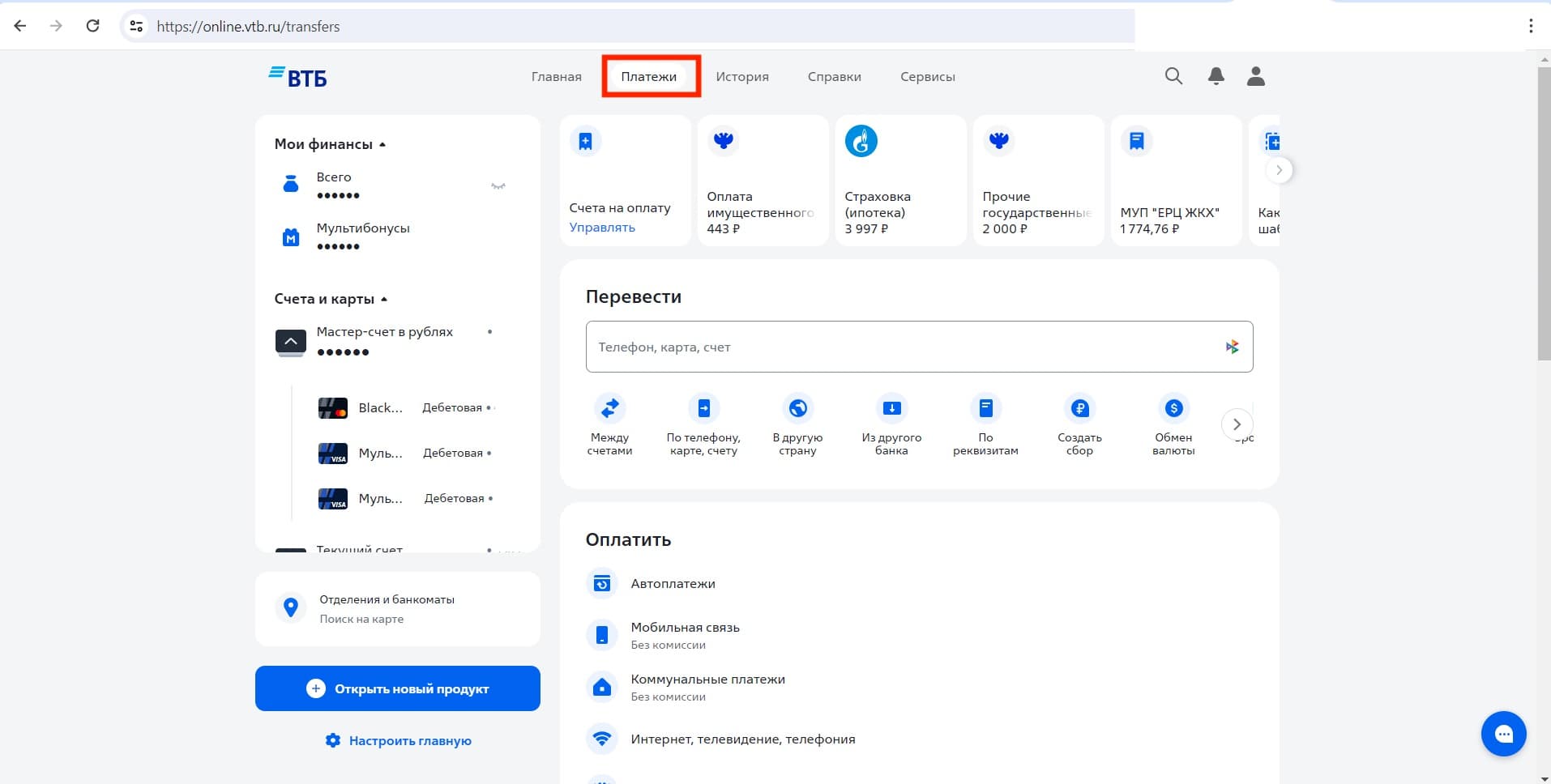Select first Муль... Visa debit card

pyautogui.click(x=405, y=453)
